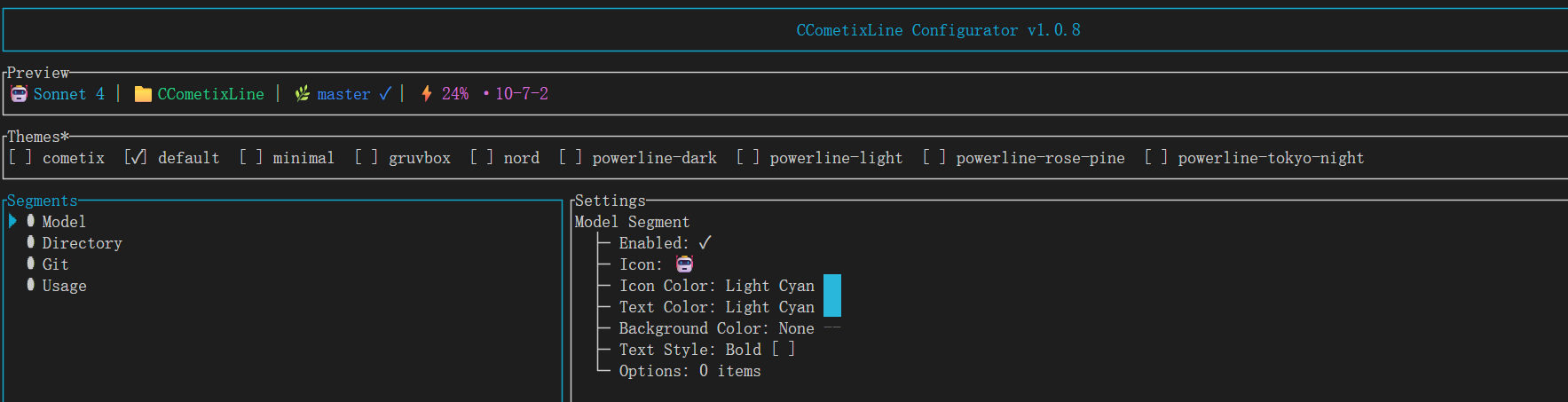Click the folder icon before CCometixLine
The image size is (1568, 402).
143,94
